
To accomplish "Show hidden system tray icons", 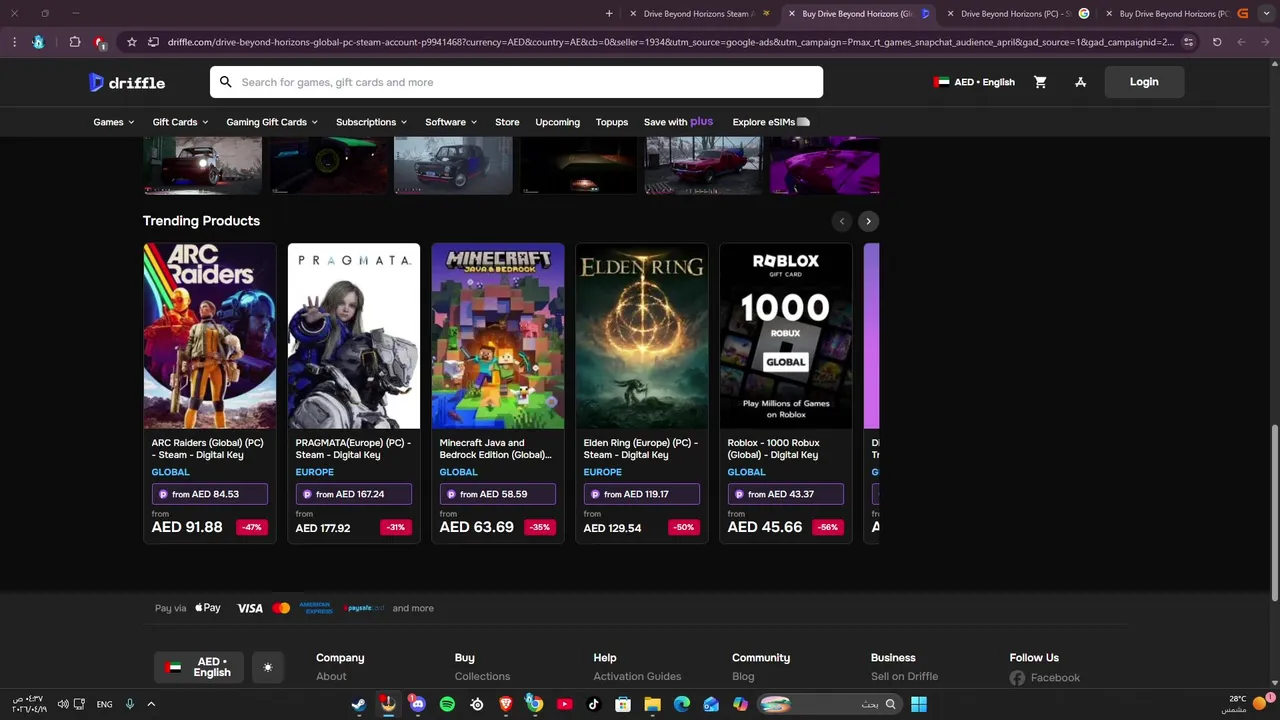I will pyautogui.click(x=151, y=704).
